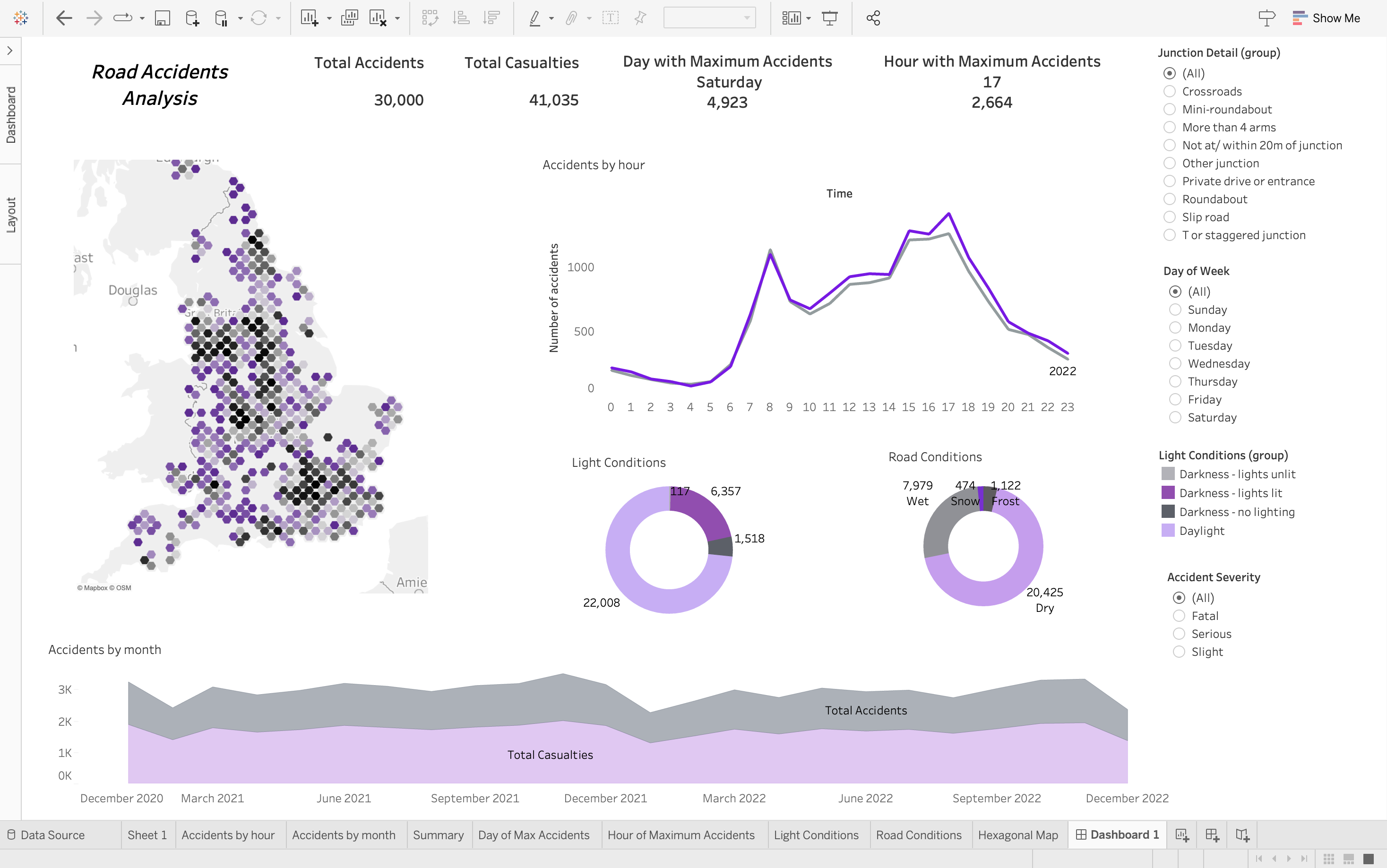Image resolution: width=1387 pixels, height=868 pixels.
Task: Click the Undo arrow in the toolbar
Action: (x=65, y=18)
